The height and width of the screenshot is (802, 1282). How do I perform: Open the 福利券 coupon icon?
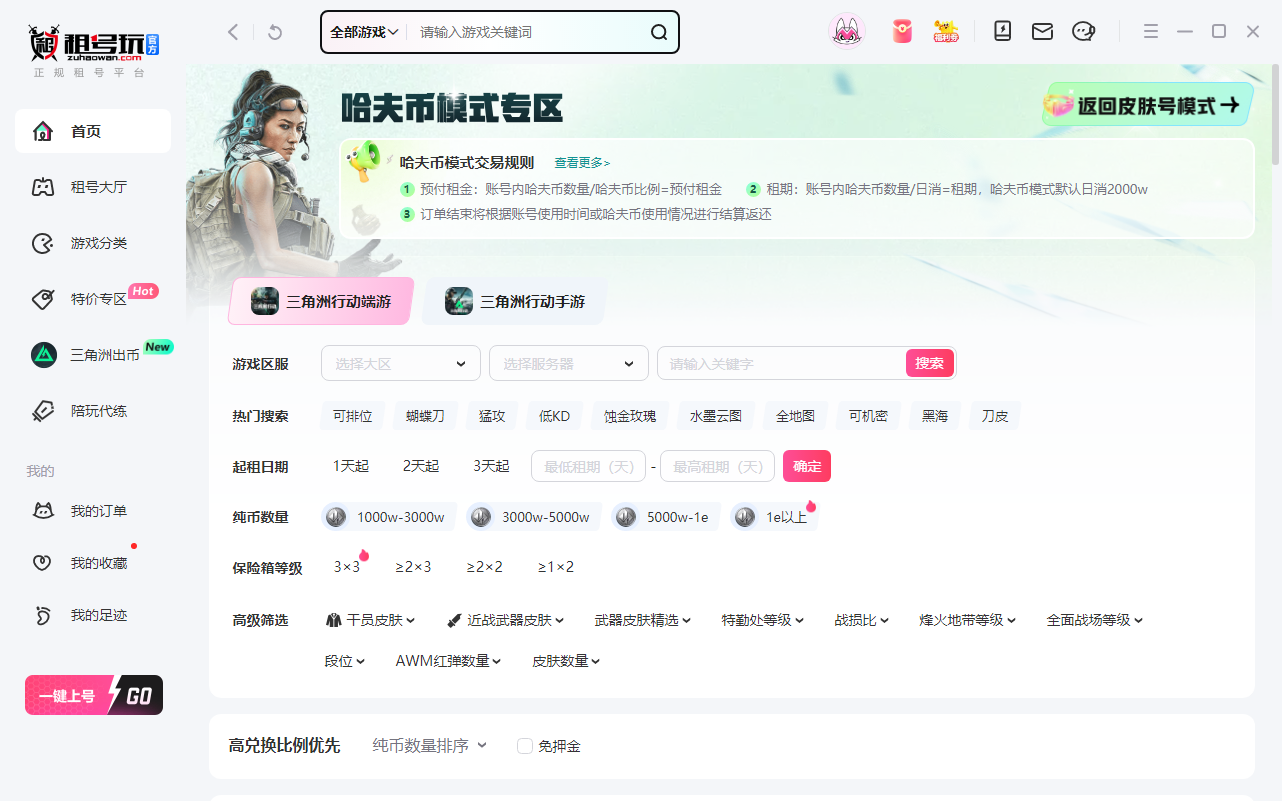coord(946,31)
